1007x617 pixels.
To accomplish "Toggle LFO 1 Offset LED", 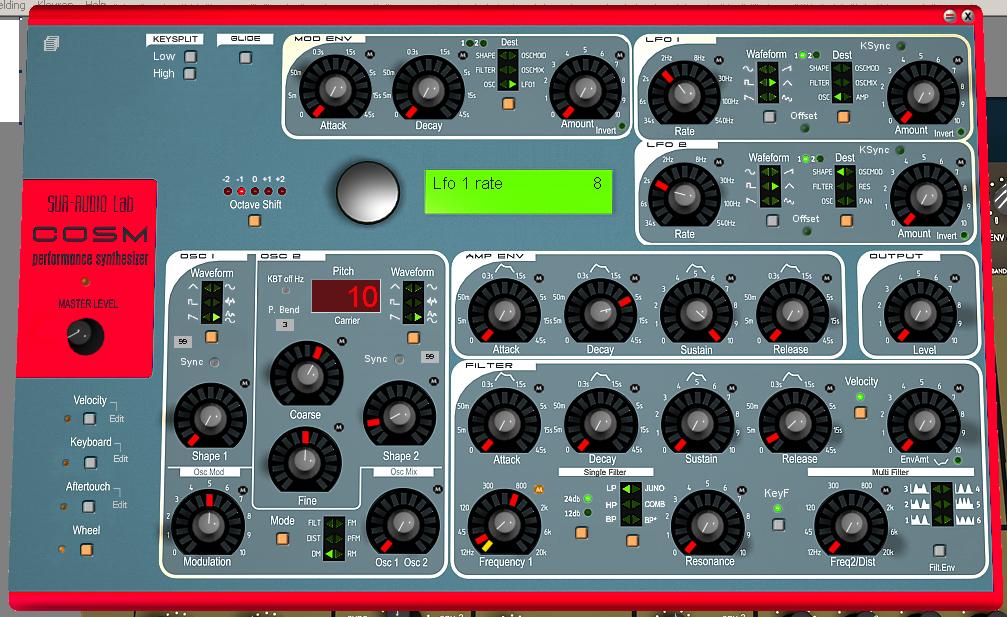I will coord(805,128).
